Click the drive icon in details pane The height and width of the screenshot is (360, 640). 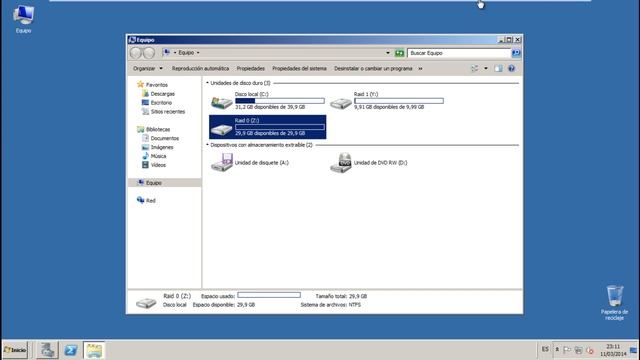[x=146, y=302]
